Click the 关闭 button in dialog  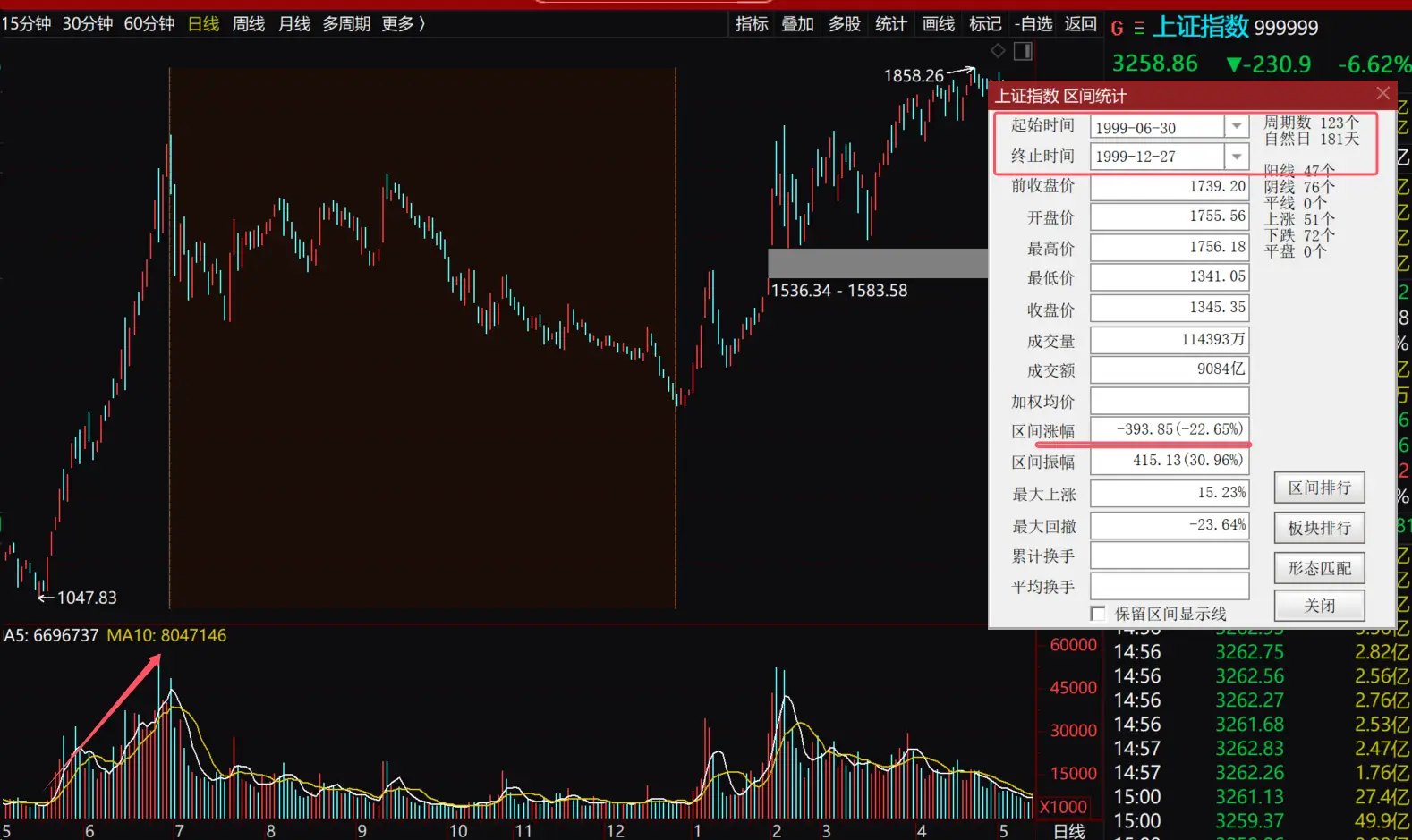click(x=1320, y=606)
